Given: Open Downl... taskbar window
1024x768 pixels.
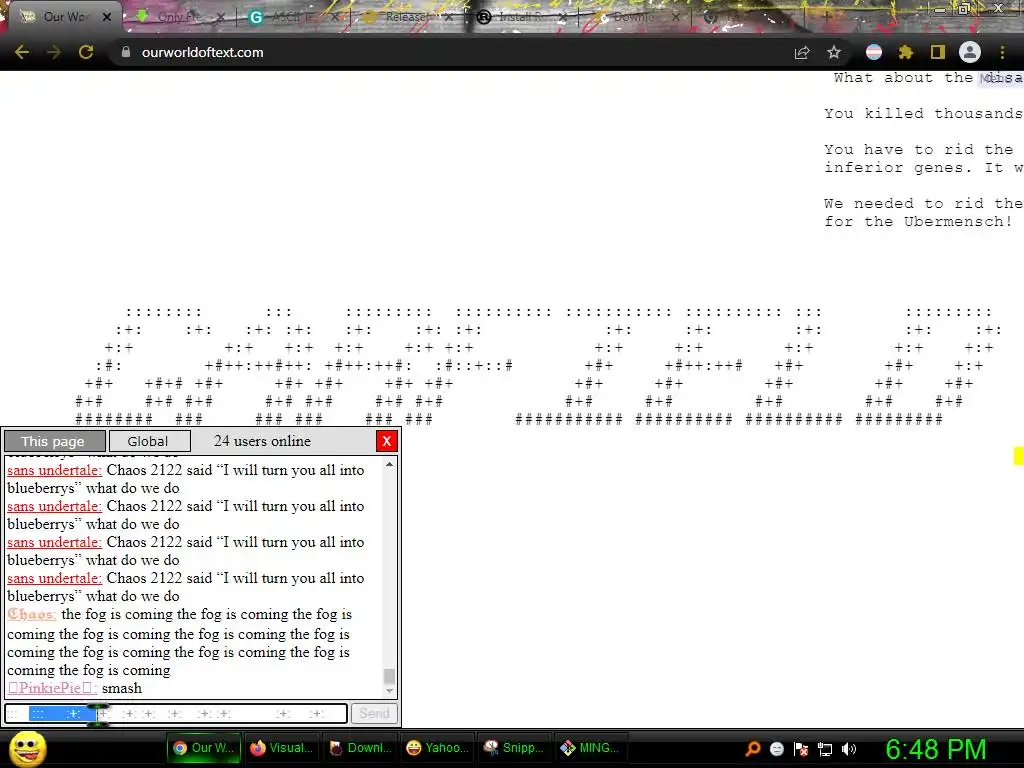Looking at the screenshot, I should [360, 748].
